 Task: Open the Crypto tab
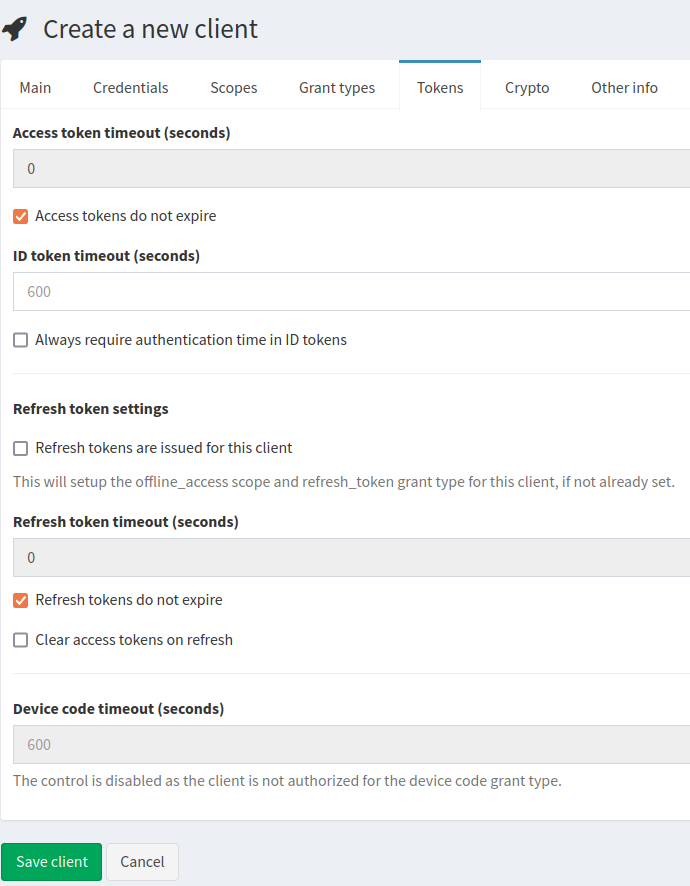pyautogui.click(x=527, y=87)
